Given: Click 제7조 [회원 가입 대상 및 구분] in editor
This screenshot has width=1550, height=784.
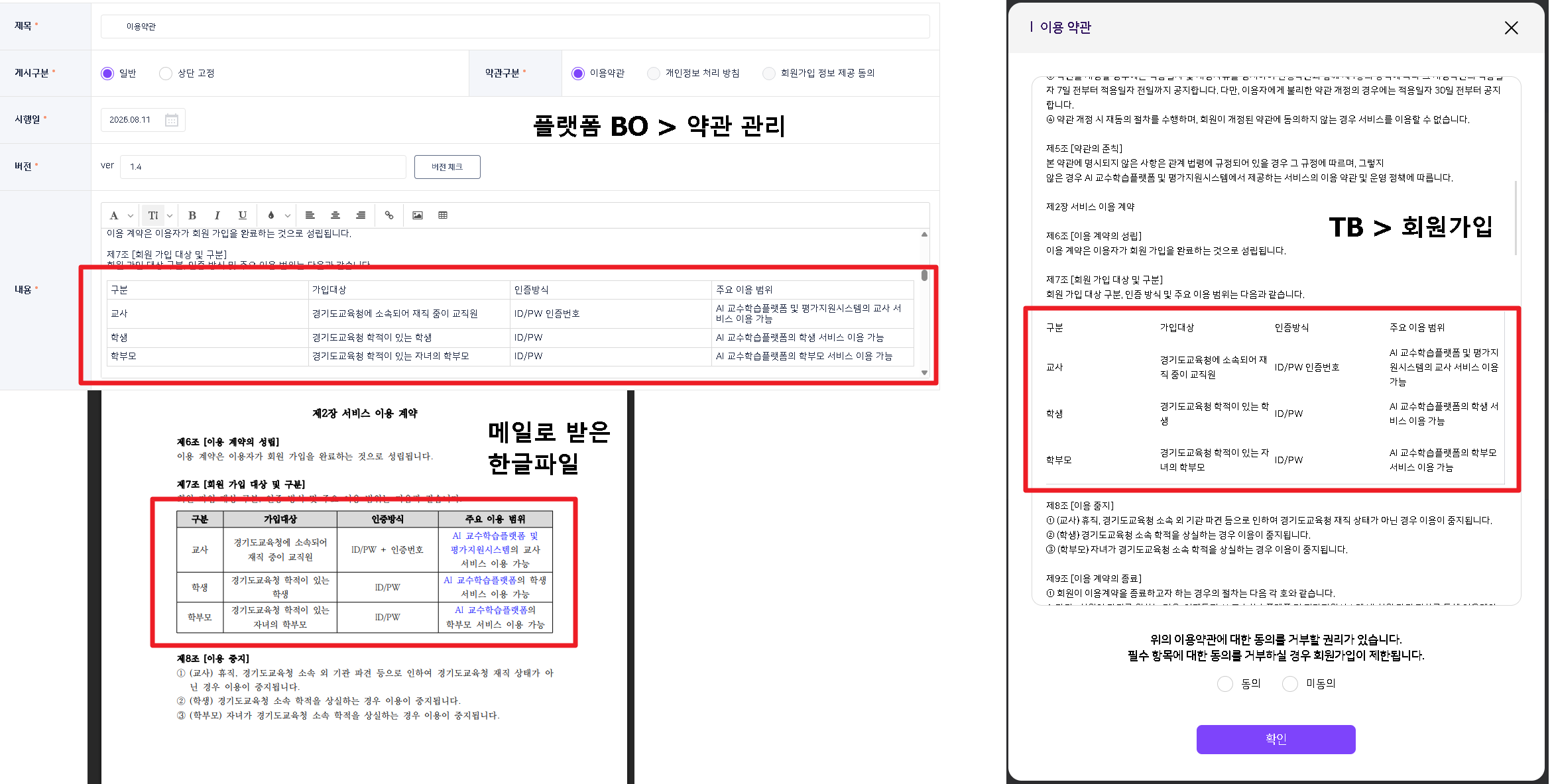Looking at the screenshot, I should point(167,254).
